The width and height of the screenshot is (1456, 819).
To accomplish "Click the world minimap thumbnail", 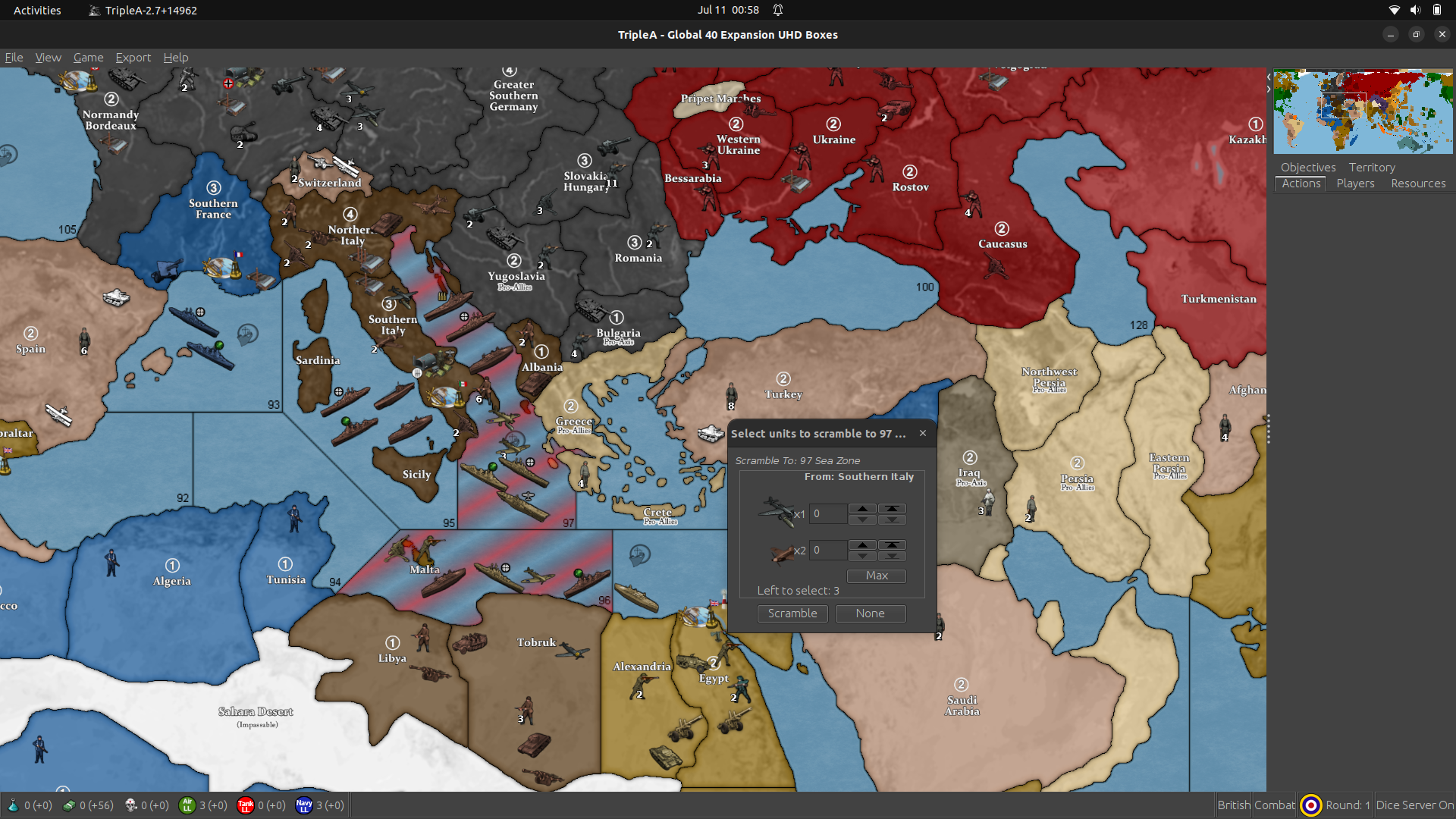I will coord(1363,111).
